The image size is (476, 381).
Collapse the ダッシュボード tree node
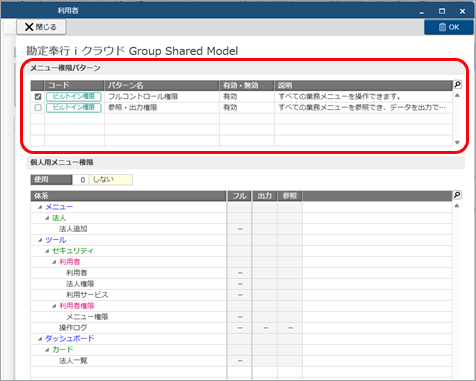click(x=40, y=339)
